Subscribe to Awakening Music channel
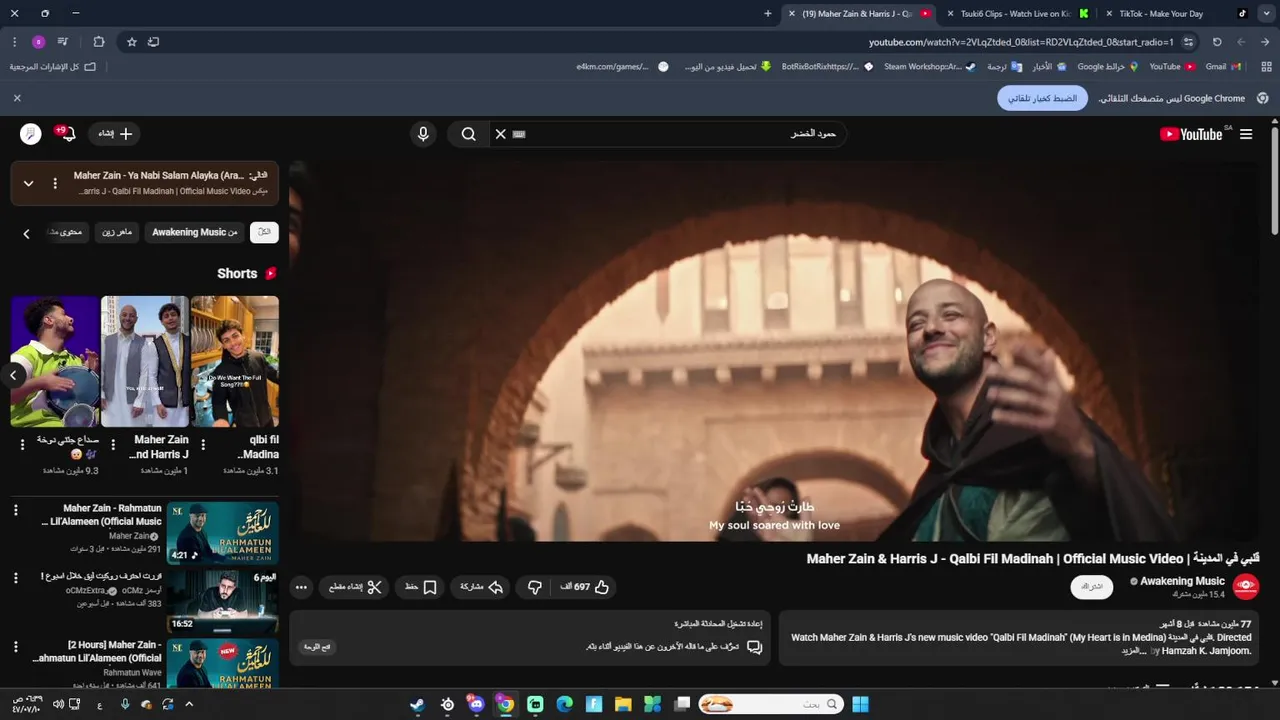 tap(1091, 587)
